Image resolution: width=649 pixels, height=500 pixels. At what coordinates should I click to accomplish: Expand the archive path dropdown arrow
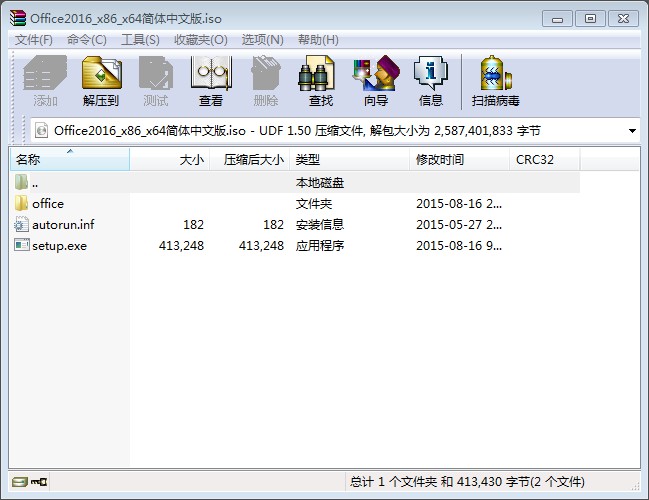632,131
